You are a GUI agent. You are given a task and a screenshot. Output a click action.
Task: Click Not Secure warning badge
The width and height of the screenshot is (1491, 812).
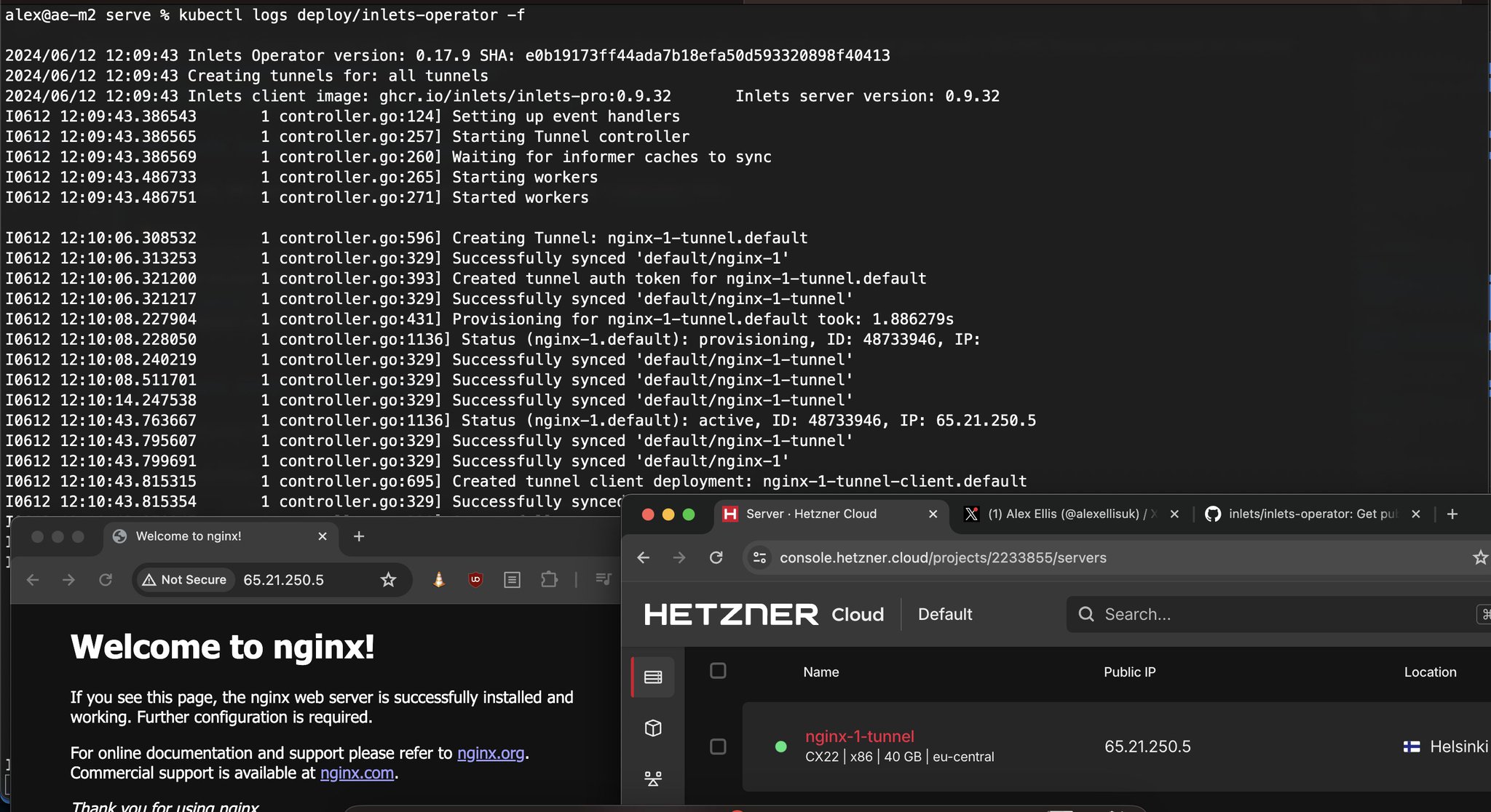(x=185, y=580)
